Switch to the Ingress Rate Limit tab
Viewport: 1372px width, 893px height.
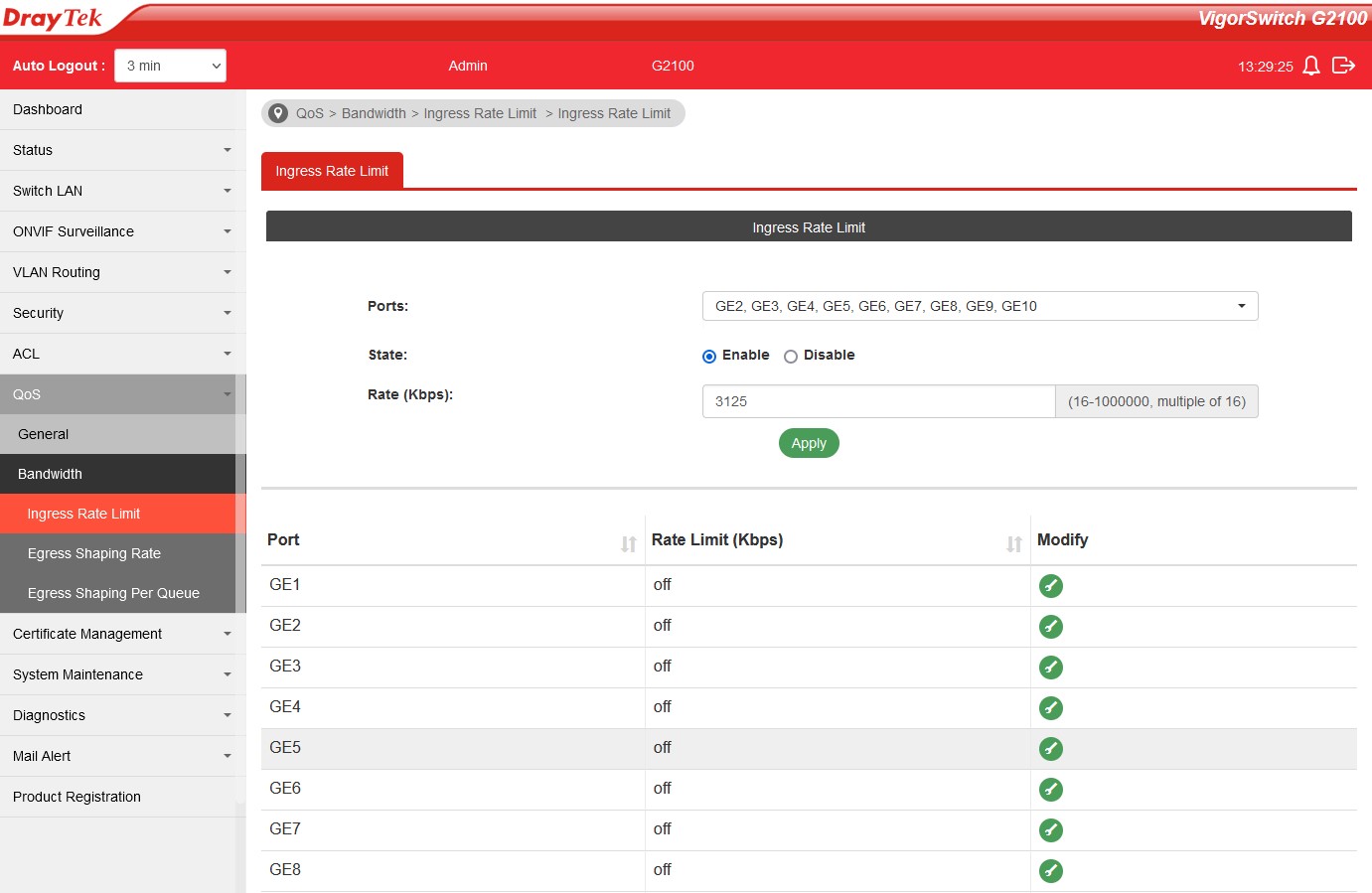coord(332,171)
